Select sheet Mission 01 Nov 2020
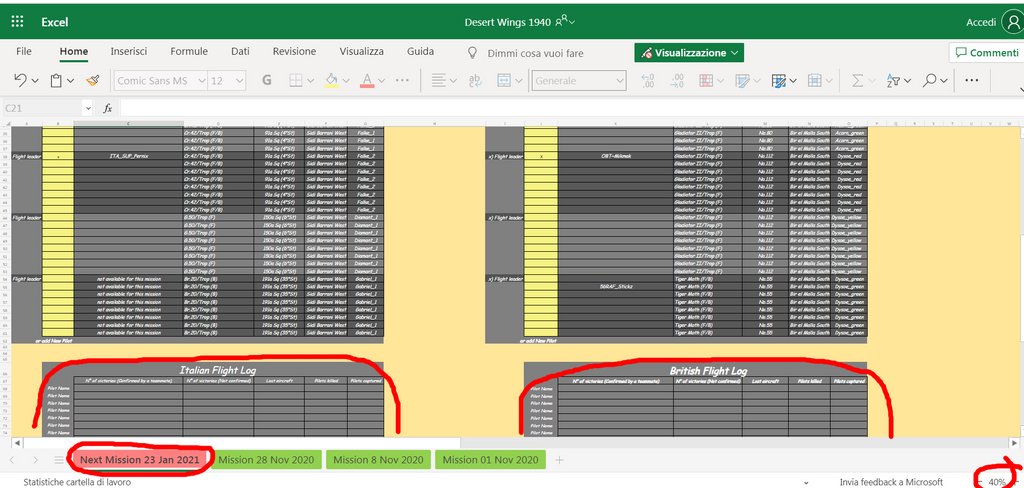This screenshot has width=1024, height=488. pyautogui.click(x=490, y=460)
